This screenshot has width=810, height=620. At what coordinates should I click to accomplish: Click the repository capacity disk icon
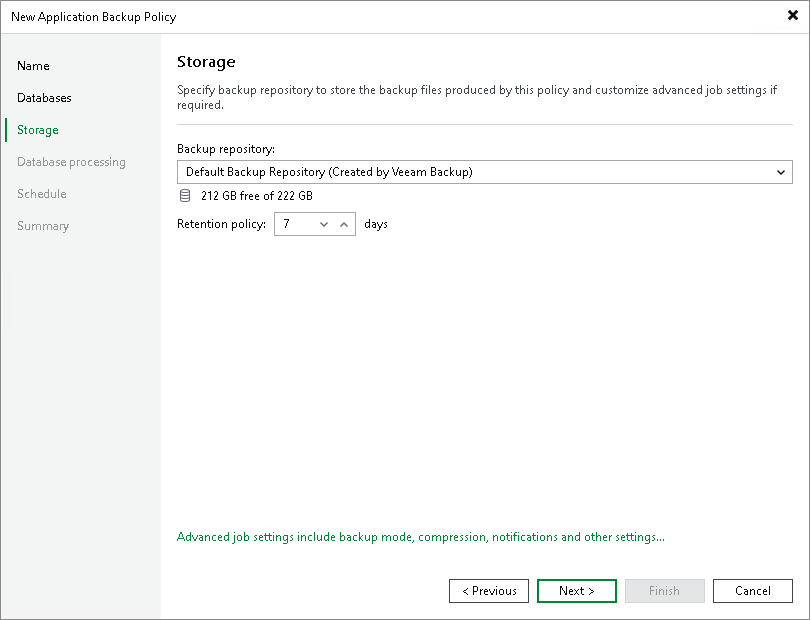pyautogui.click(x=185, y=196)
